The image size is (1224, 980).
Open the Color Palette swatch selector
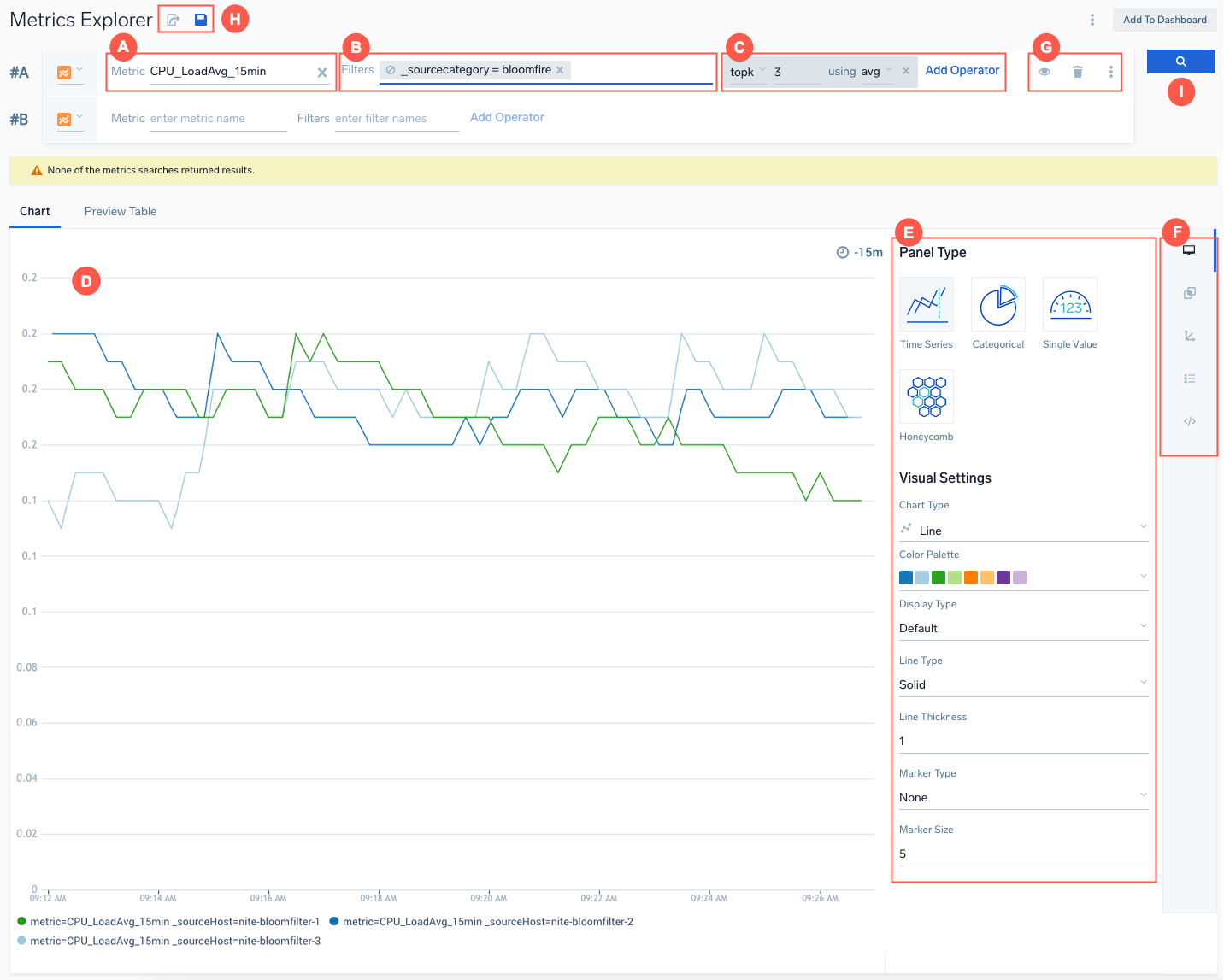click(x=1022, y=578)
